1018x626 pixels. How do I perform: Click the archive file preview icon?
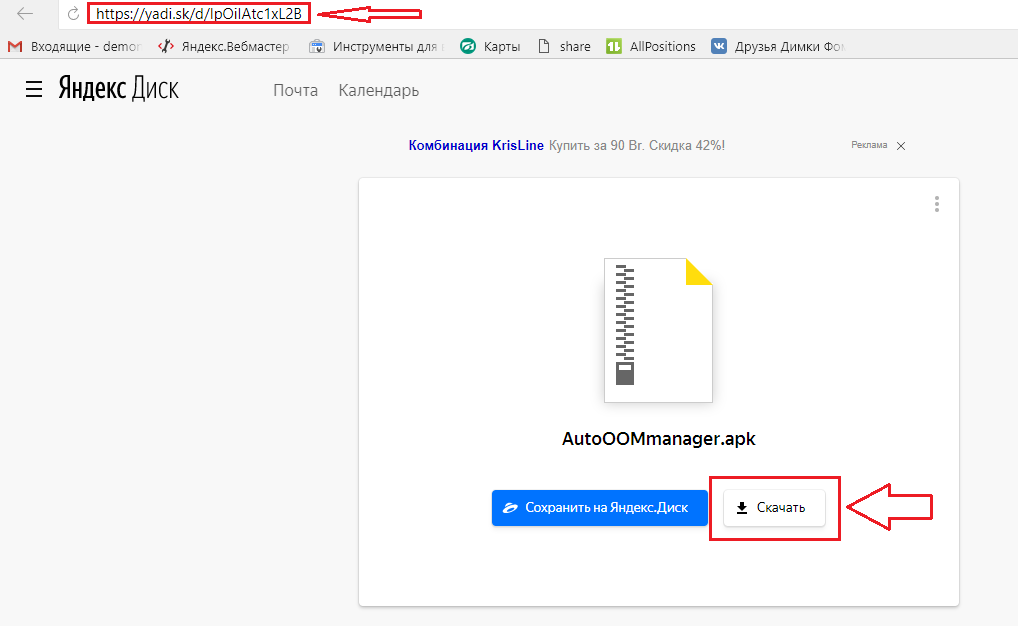(658, 330)
